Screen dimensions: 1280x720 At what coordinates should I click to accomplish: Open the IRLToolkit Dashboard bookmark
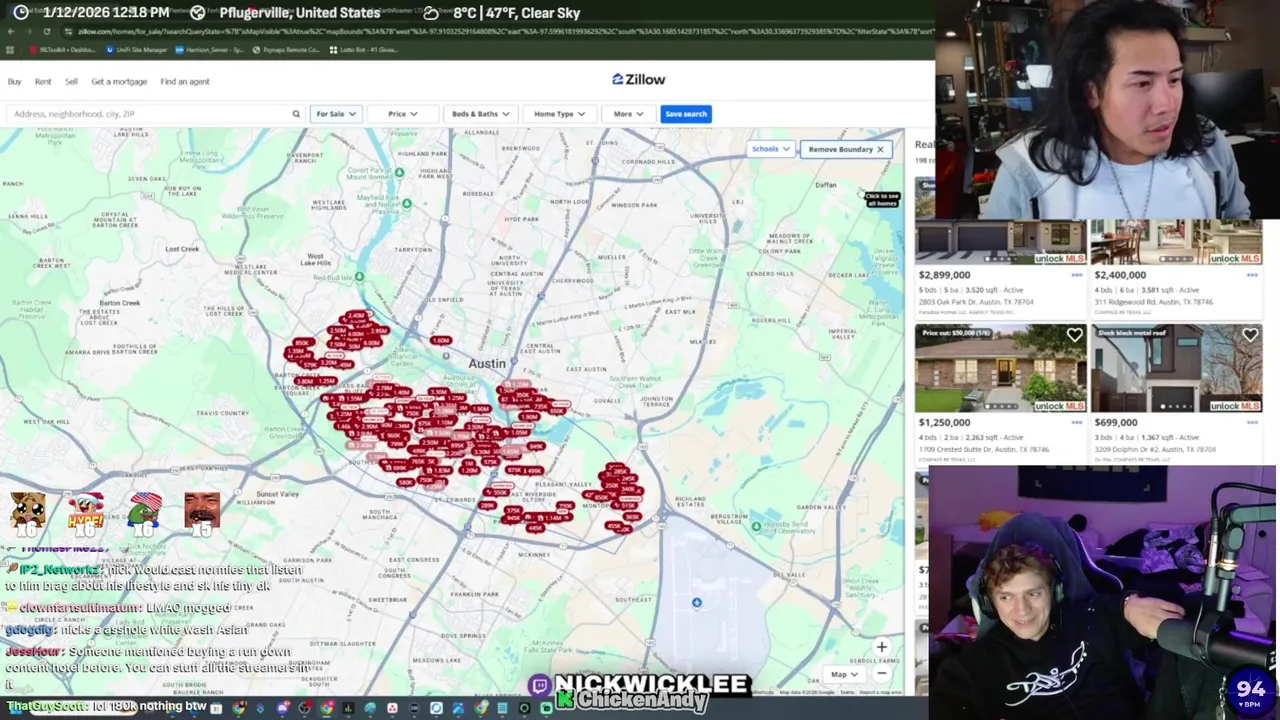pyautogui.click(x=62, y=49)
